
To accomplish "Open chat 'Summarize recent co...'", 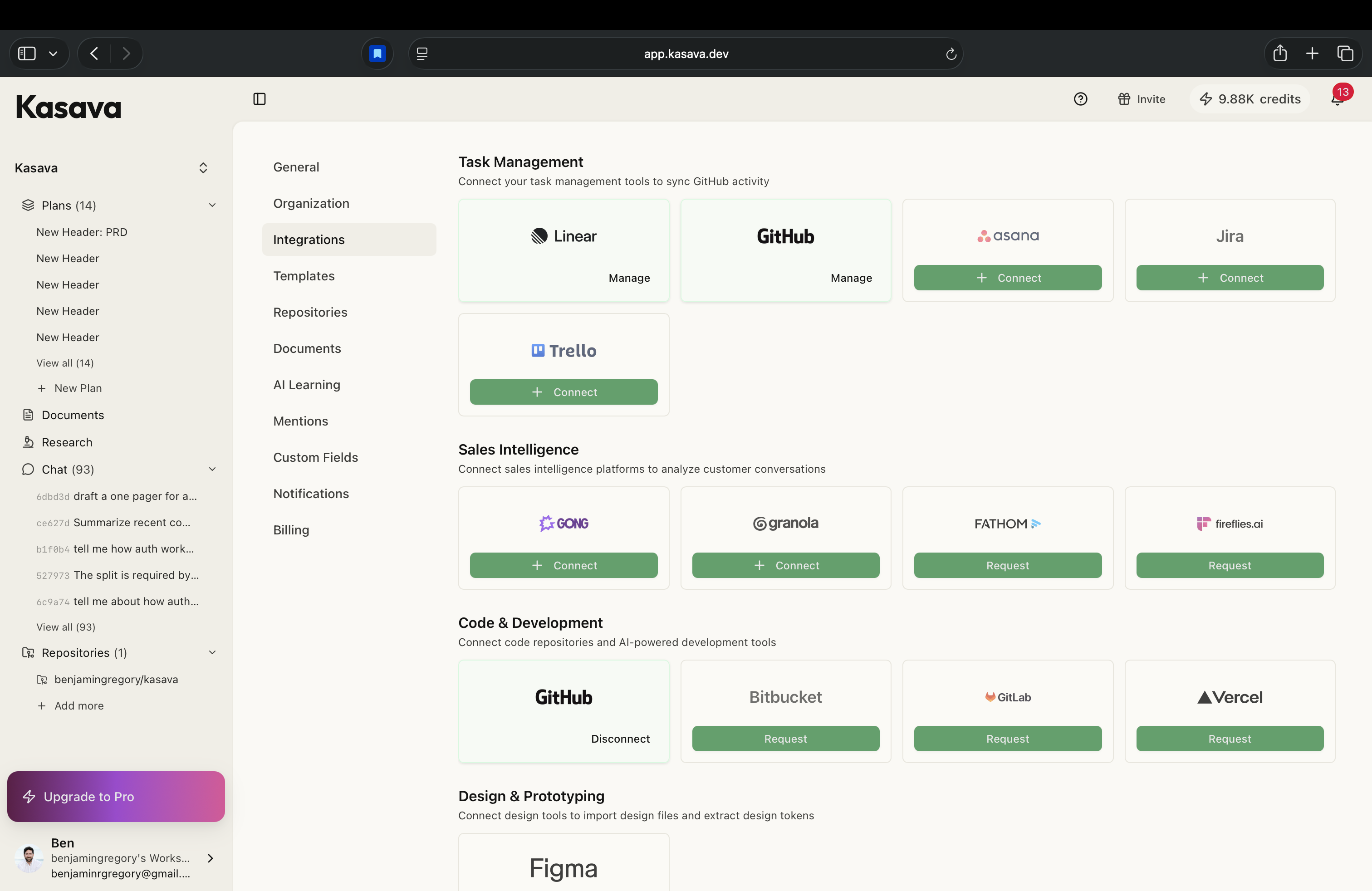I will click(x=113, y=523).
